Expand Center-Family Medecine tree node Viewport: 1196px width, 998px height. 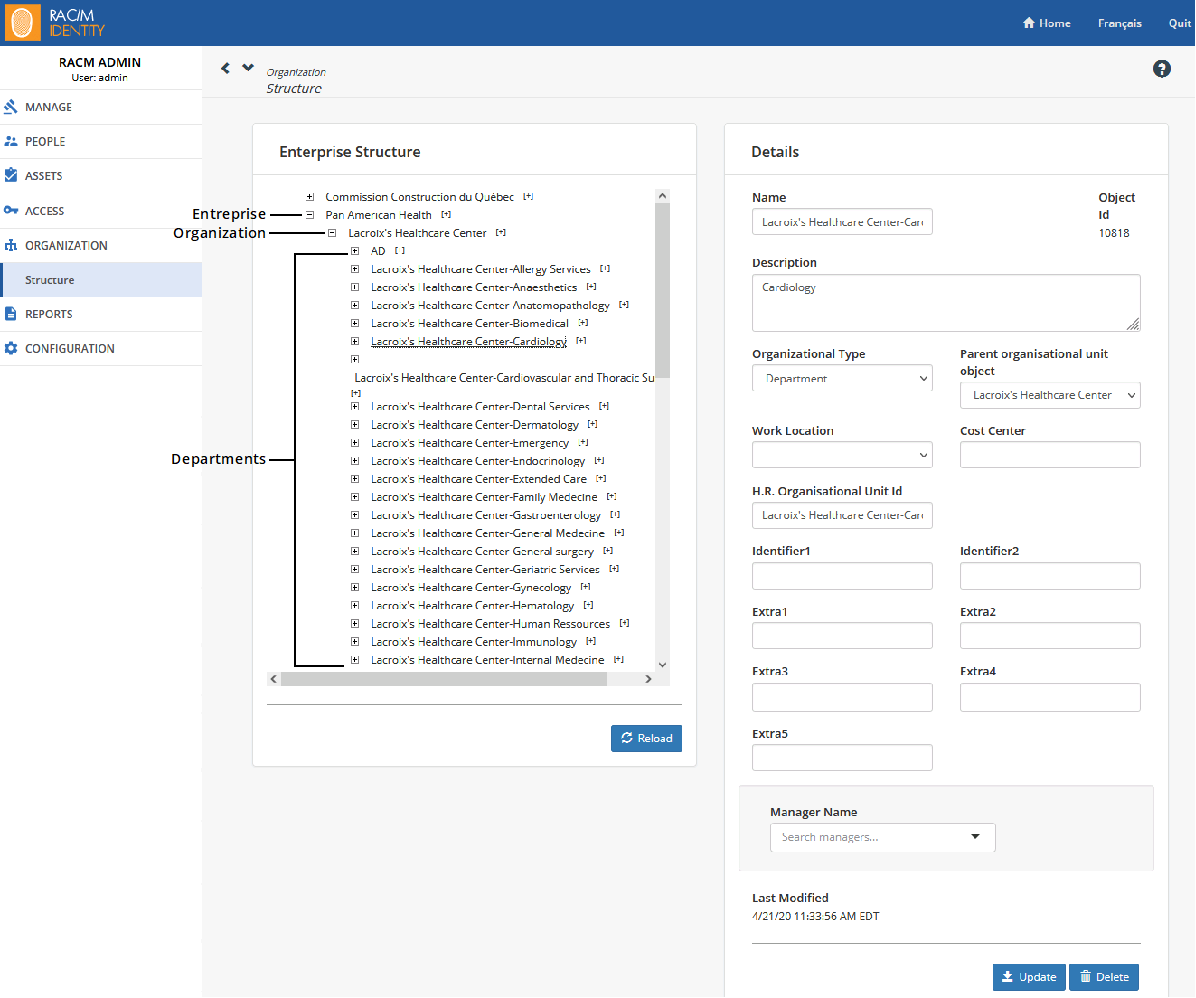(355, 497)
